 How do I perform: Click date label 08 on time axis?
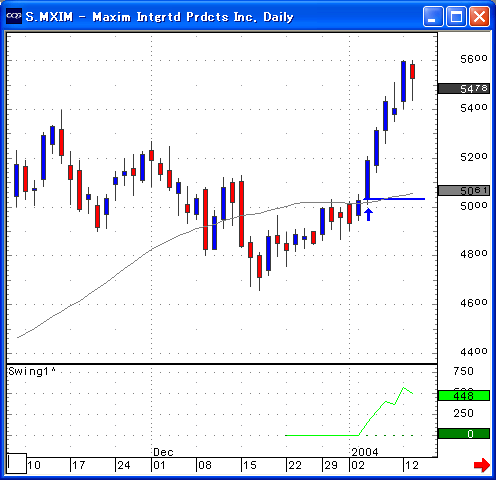(205, 465)
